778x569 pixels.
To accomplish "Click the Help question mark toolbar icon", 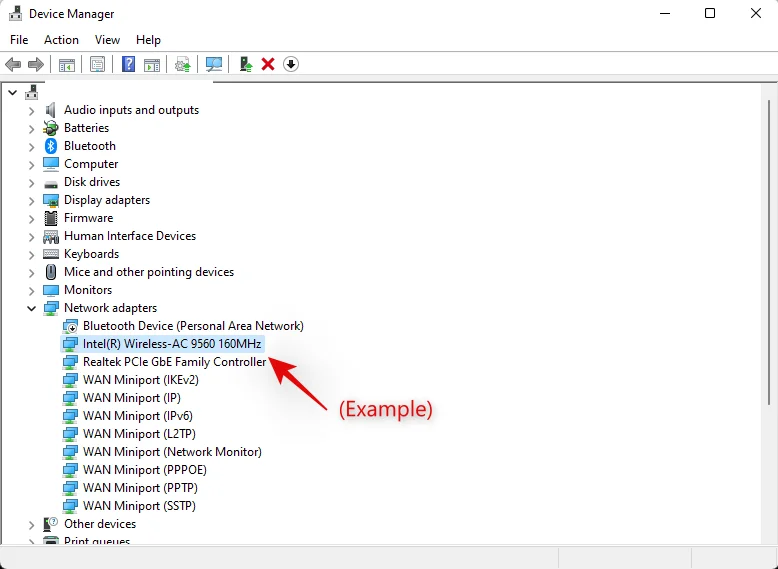I will pyautogui.click(x=128, y=64).
